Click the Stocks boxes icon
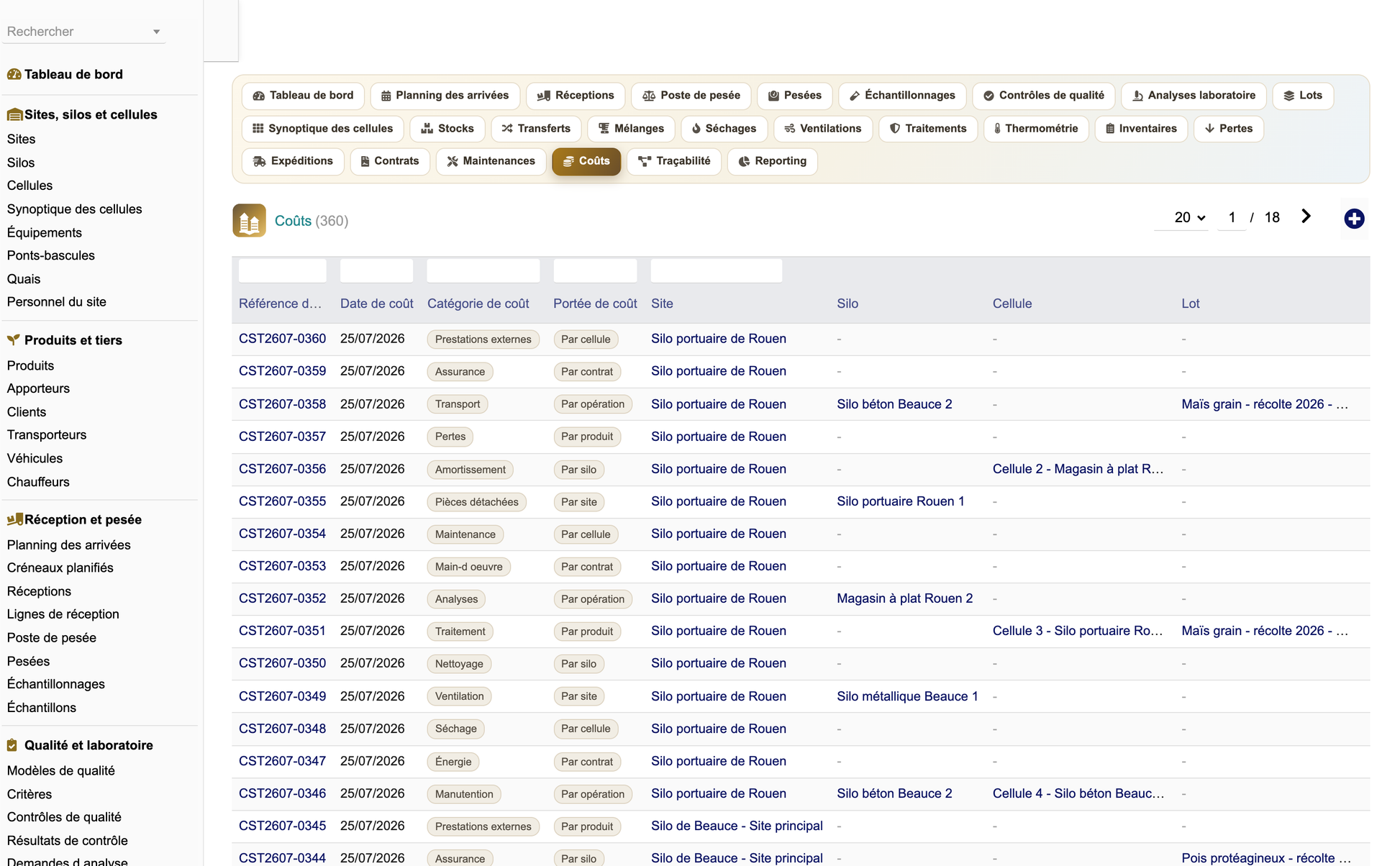Screen dimensions: 1400x866 pos(427,129)
